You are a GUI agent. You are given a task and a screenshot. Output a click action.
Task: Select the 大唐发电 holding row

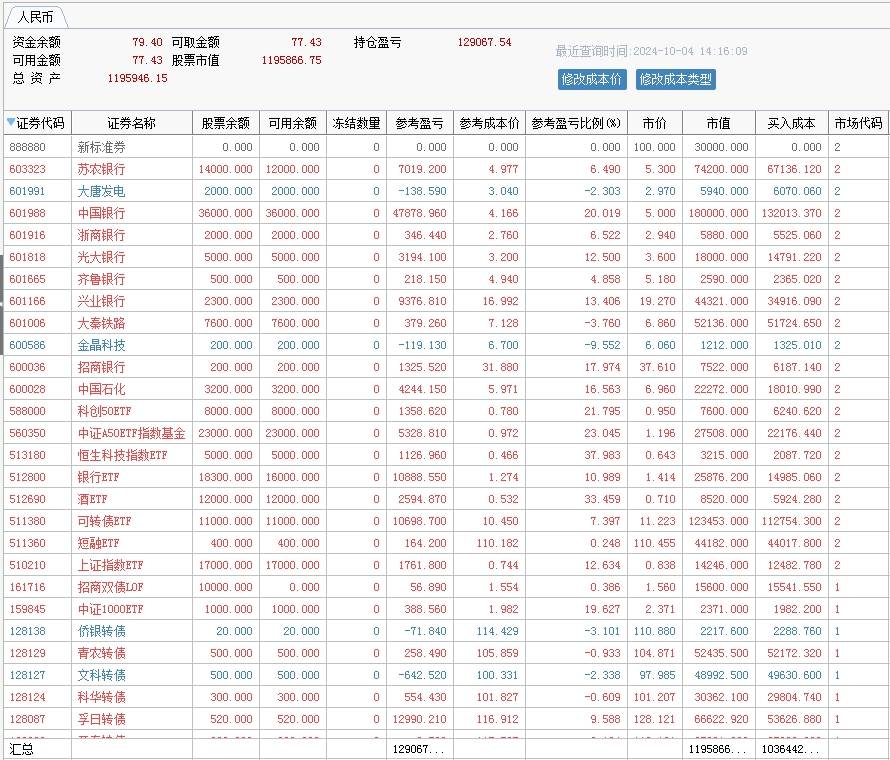445,191
